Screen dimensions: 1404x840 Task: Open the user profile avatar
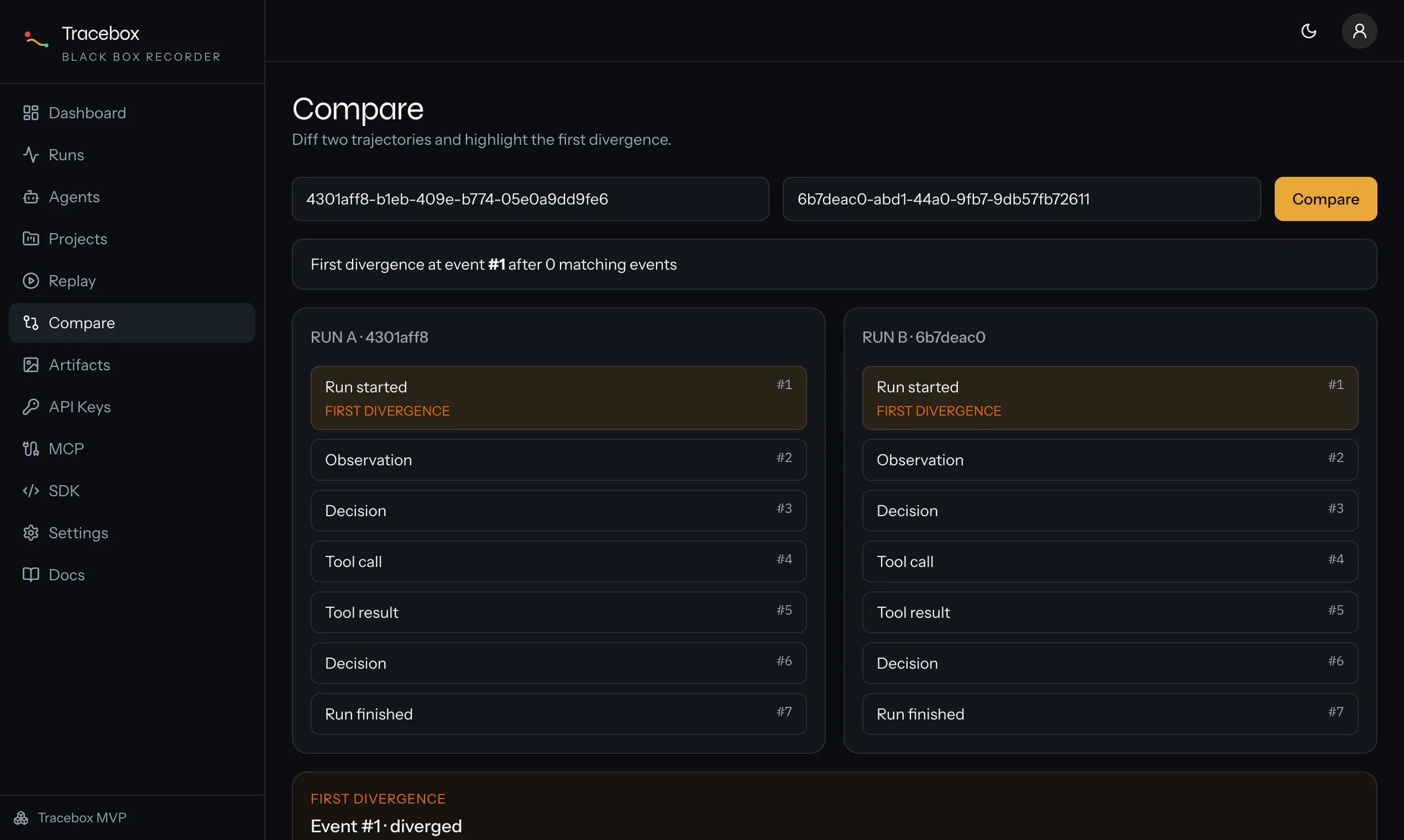tap(1359, 30)
